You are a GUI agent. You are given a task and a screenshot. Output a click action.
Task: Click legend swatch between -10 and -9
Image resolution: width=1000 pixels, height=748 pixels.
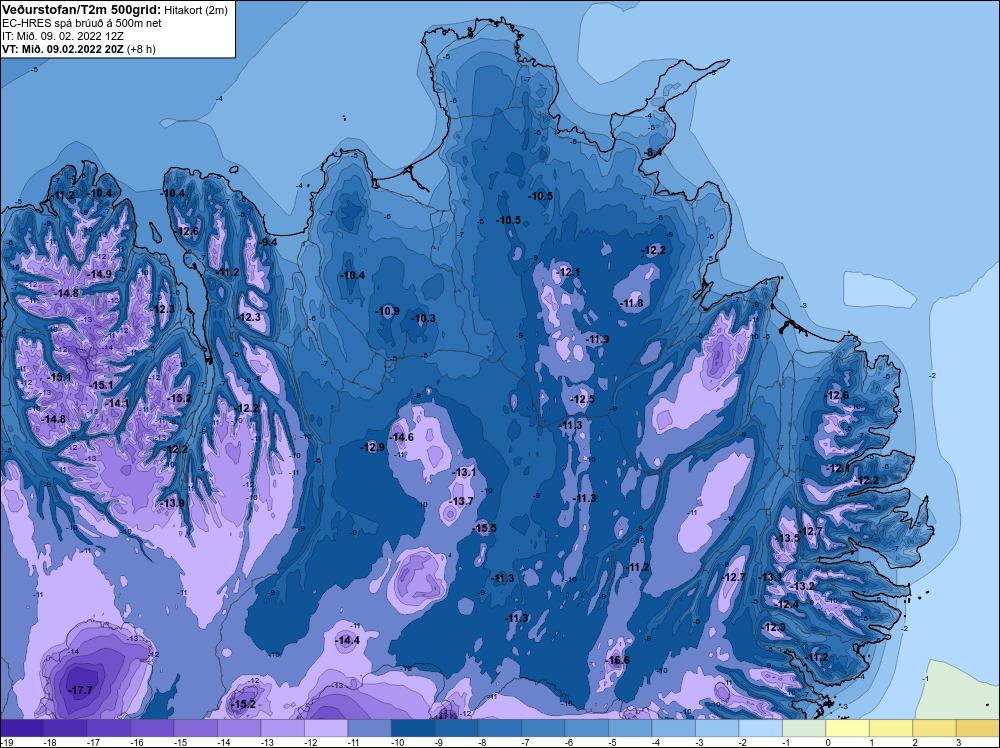[x=413, y=728]
